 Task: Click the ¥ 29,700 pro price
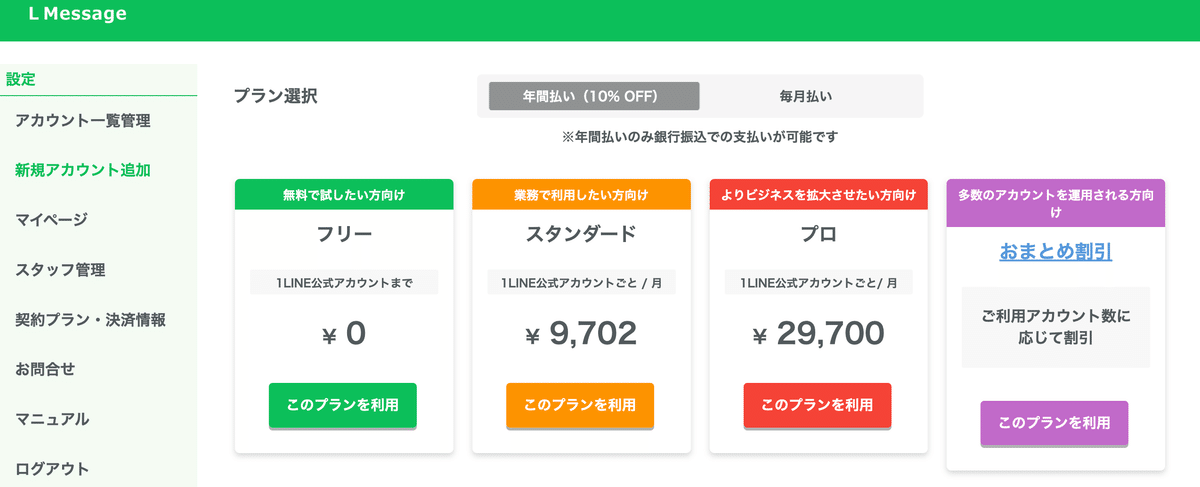point(818,334)
